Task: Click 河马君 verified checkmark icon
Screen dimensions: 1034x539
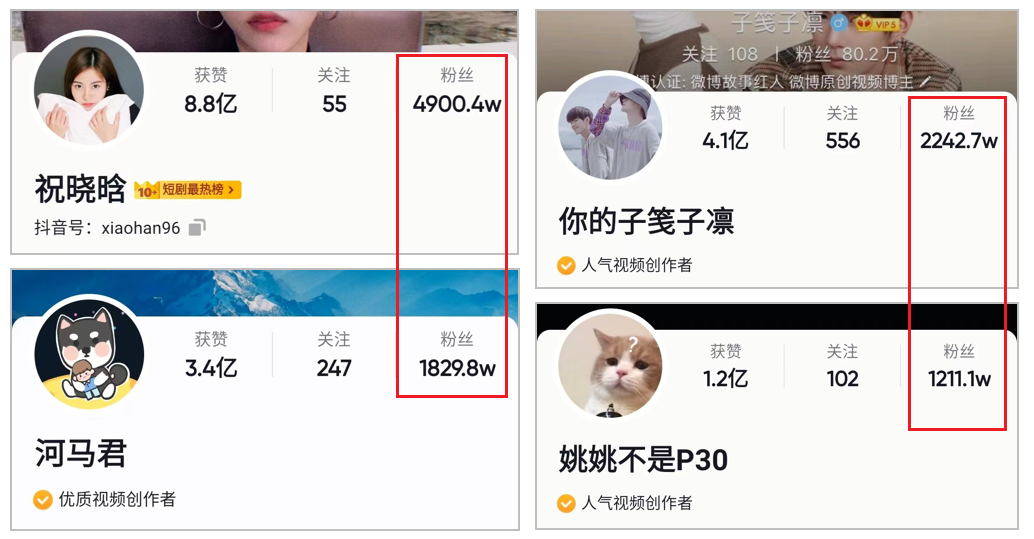Action: tap(43, 499)
